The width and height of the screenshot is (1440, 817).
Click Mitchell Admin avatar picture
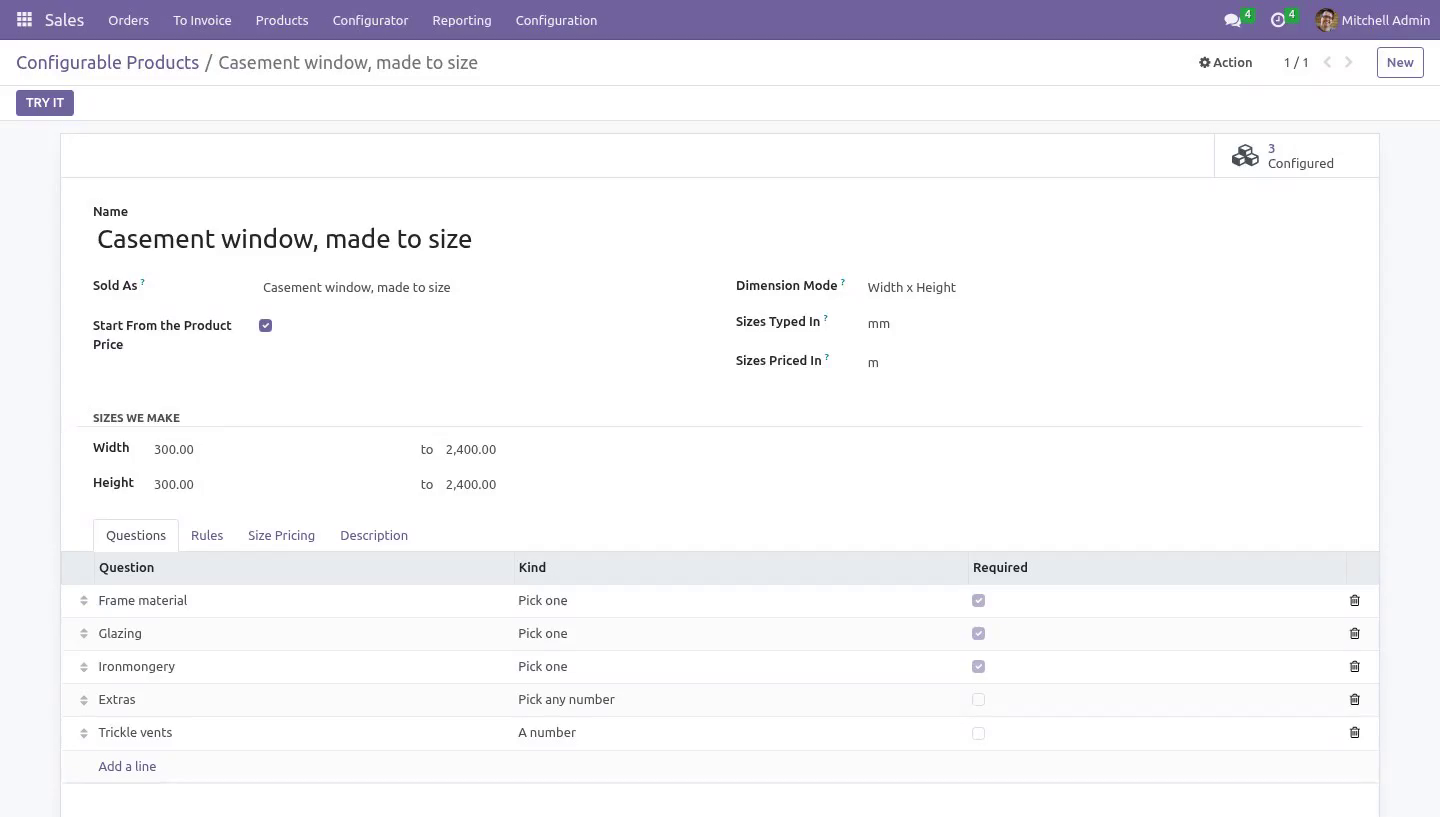[x=1326, y=20]
